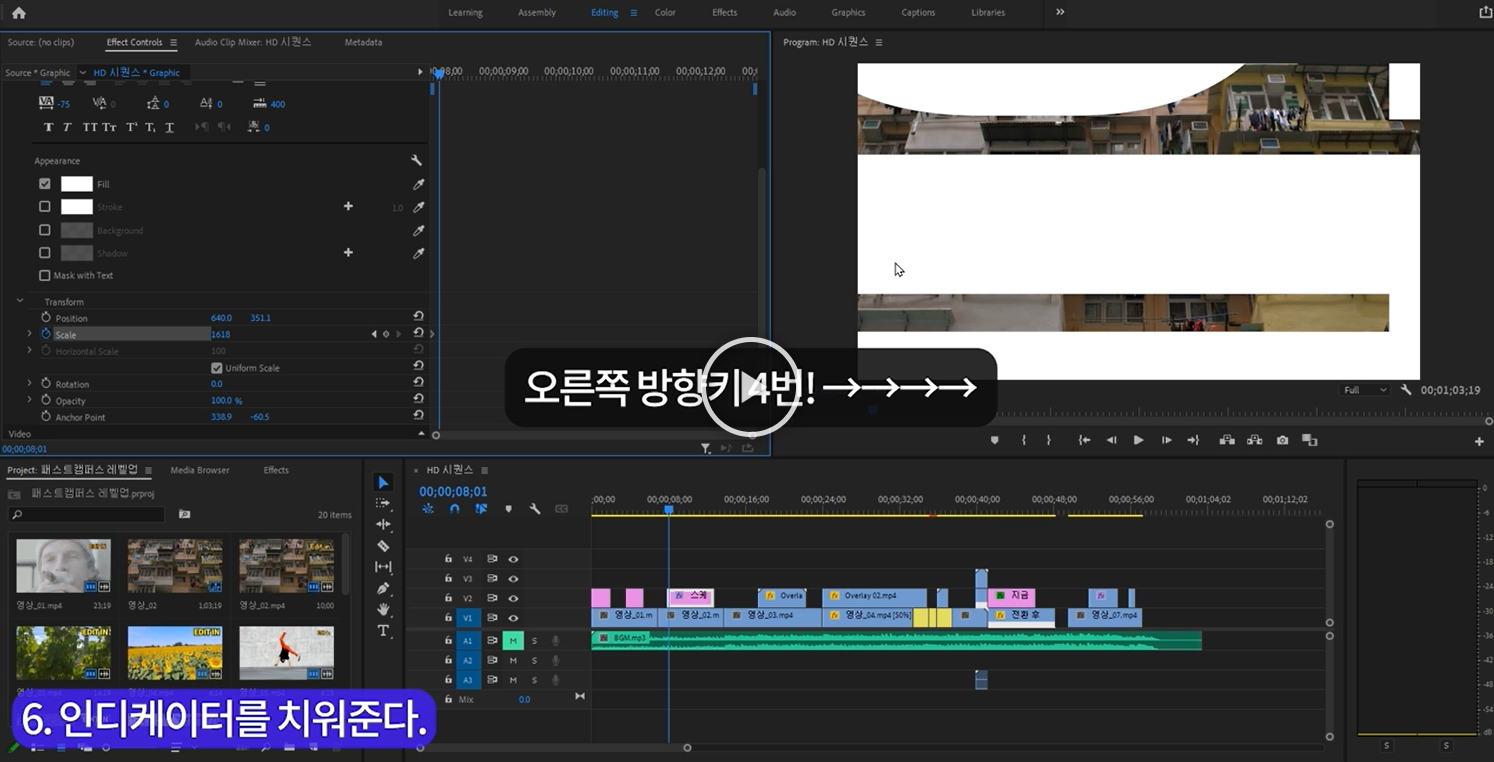
Task: Uncheck Uniform Scale
Action: 216,368
